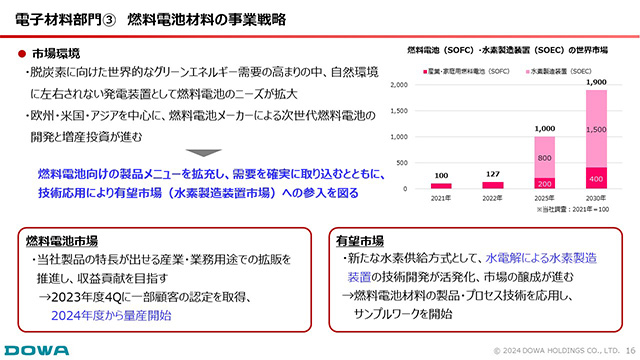Click the footnote ※当社調査：2021年＝100
Screen dimensions: 640x360
pos(573,209)
